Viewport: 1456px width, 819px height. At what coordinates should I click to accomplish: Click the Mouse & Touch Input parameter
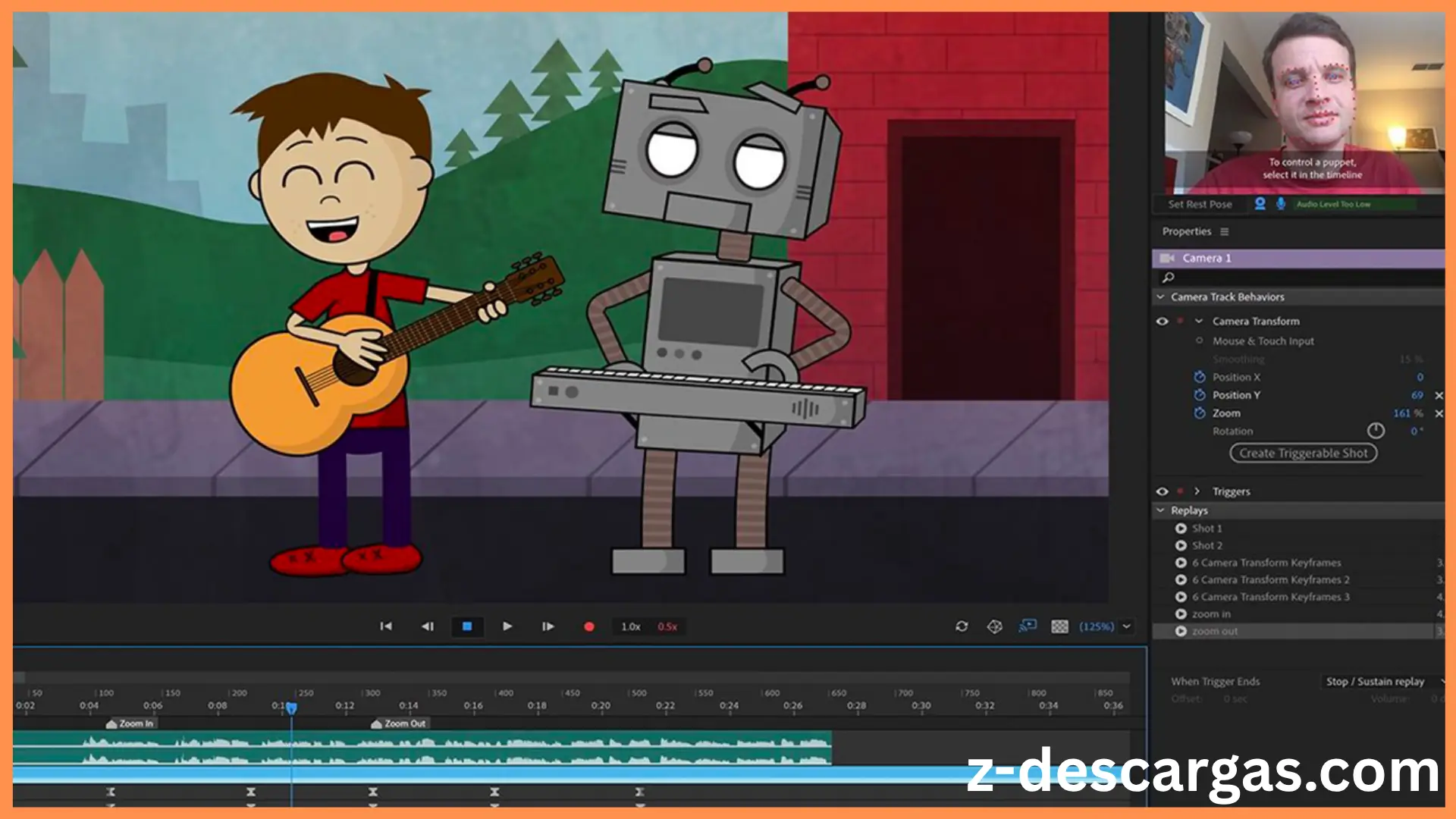(1263, 341)
